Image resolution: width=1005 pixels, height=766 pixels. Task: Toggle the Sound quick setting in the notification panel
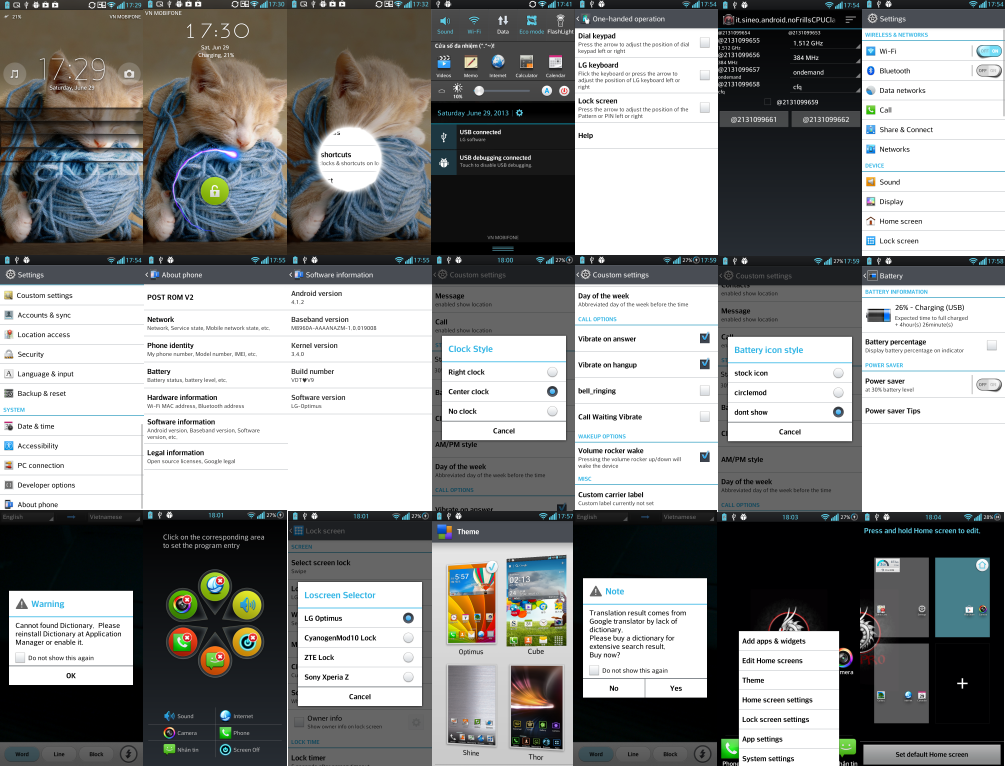tap(445, 24)
